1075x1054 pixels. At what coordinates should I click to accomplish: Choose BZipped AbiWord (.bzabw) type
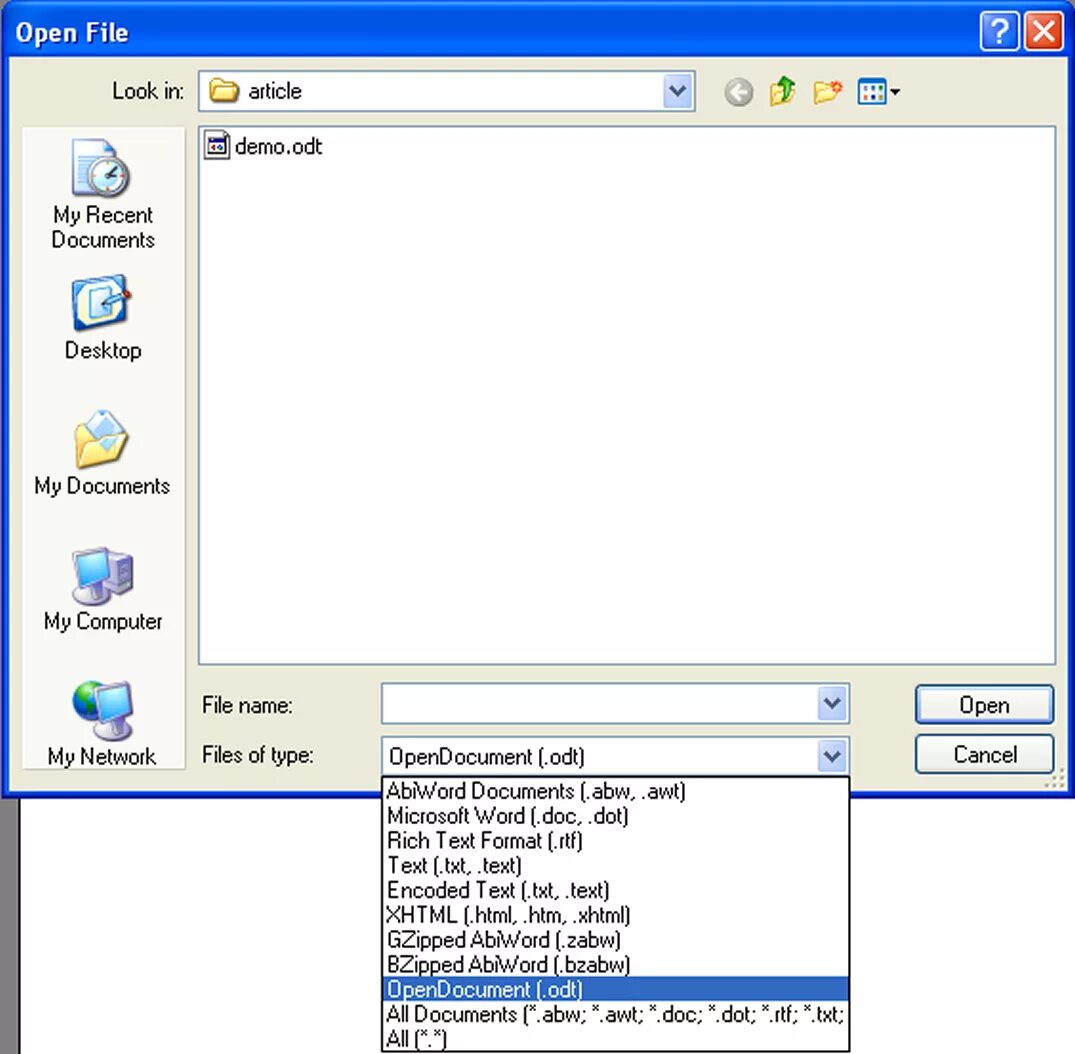pos(615,963)
